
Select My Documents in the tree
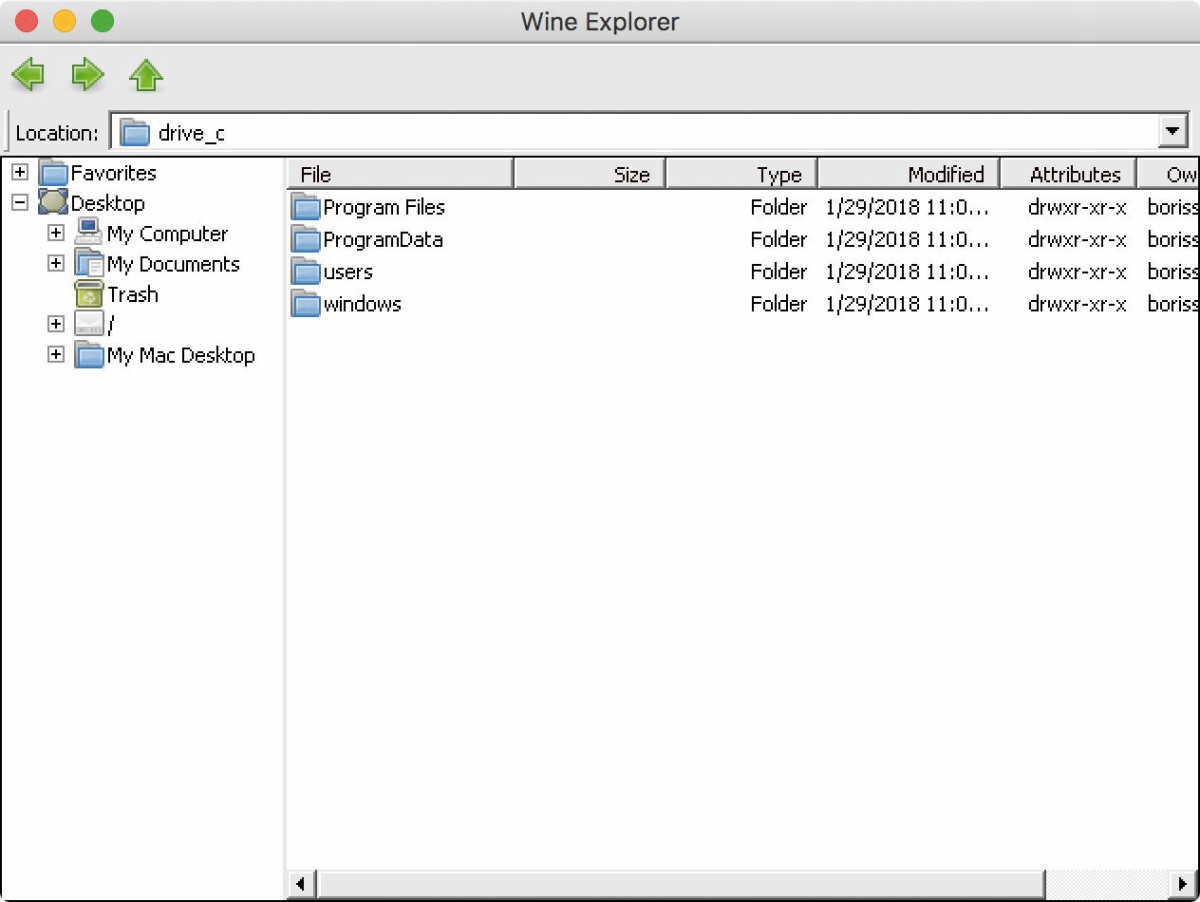174,264
